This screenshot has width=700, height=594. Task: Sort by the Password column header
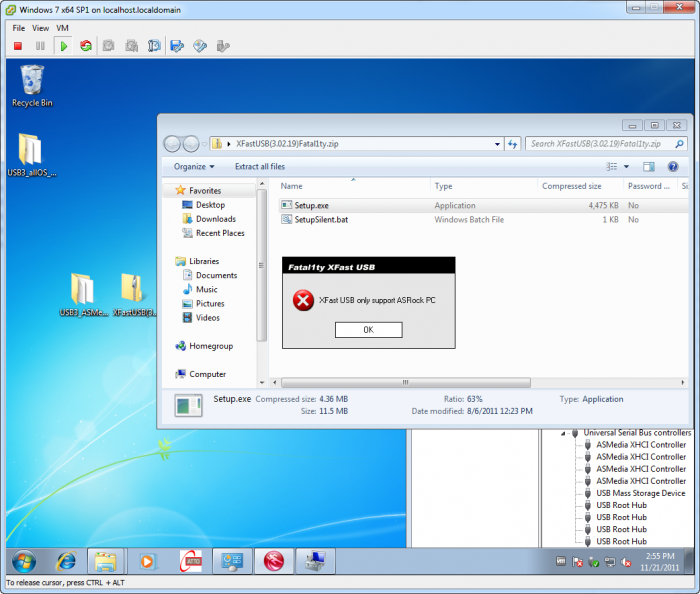click(650, 186)
